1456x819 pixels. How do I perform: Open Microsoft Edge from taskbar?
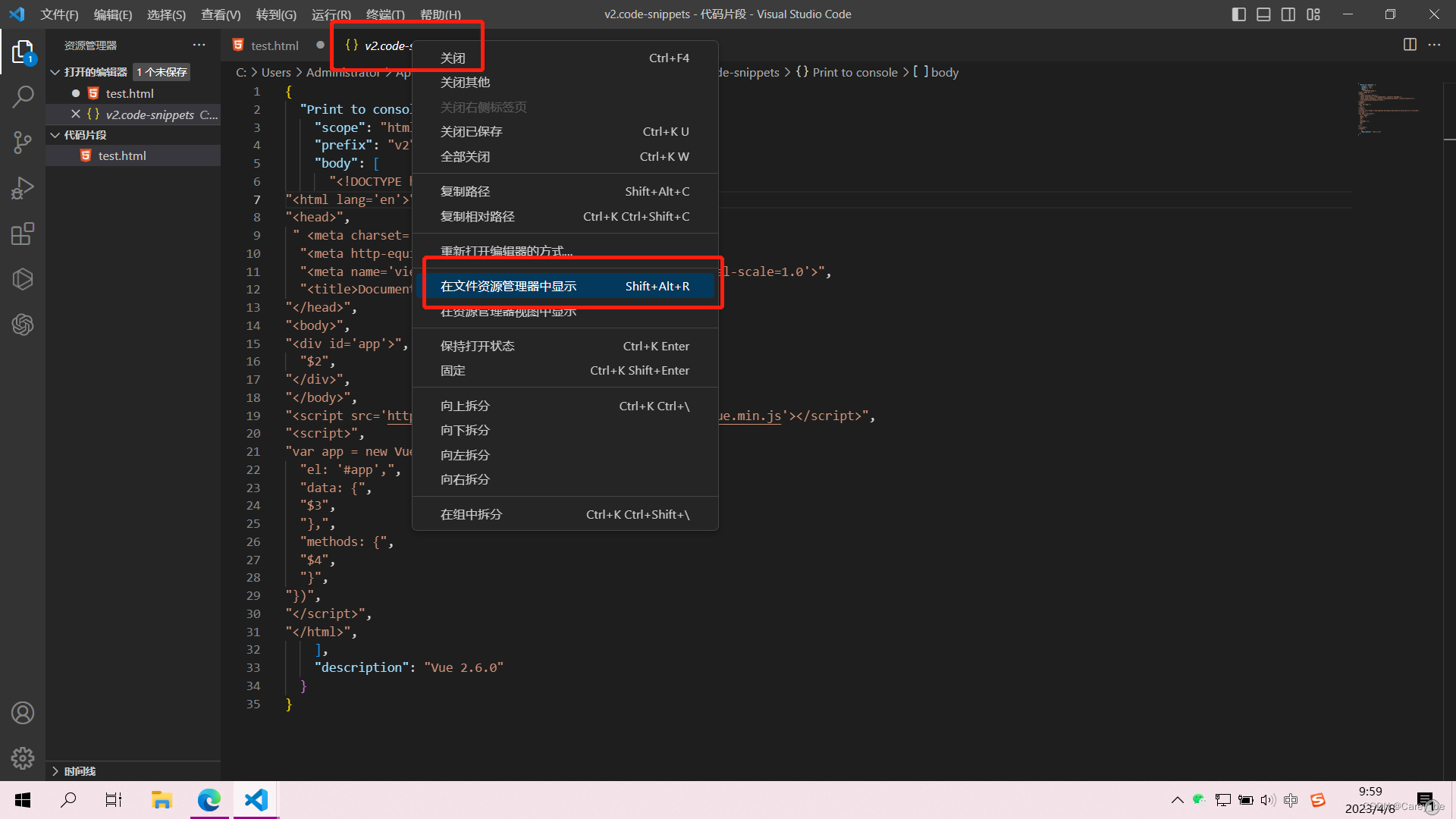[x=209, y=799]
